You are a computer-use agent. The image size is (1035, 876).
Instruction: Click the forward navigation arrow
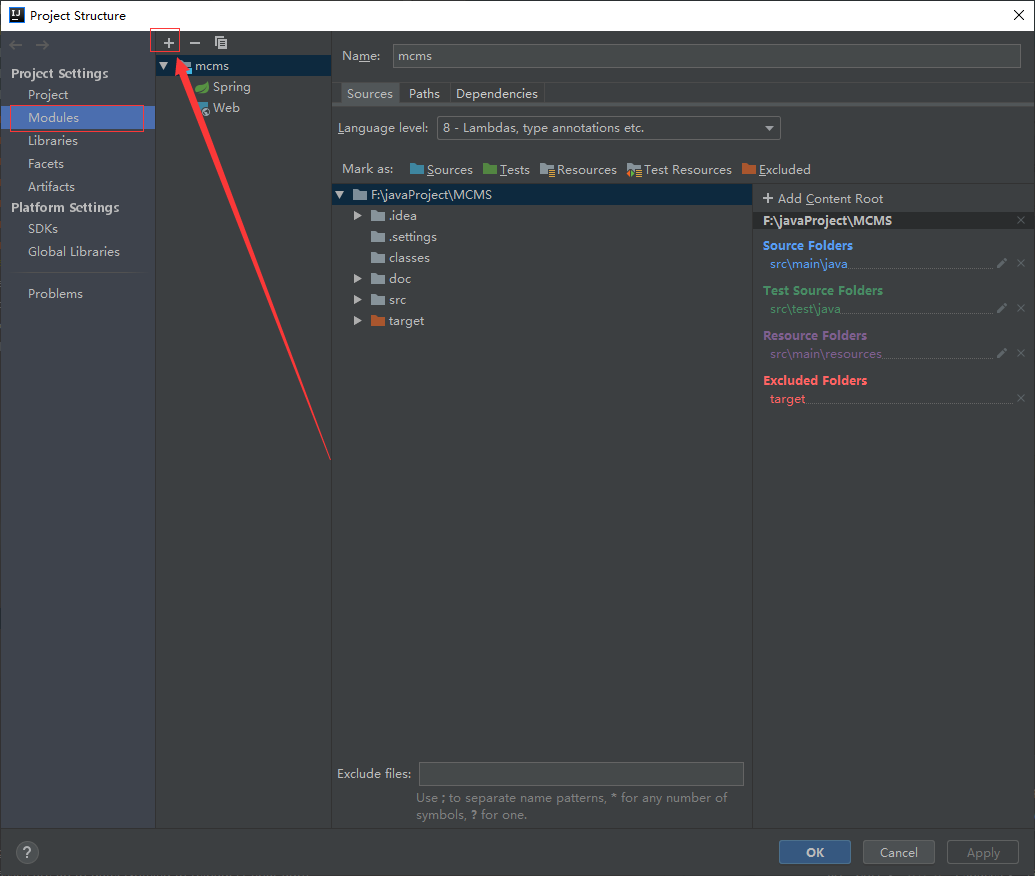[x=42, y=45]
